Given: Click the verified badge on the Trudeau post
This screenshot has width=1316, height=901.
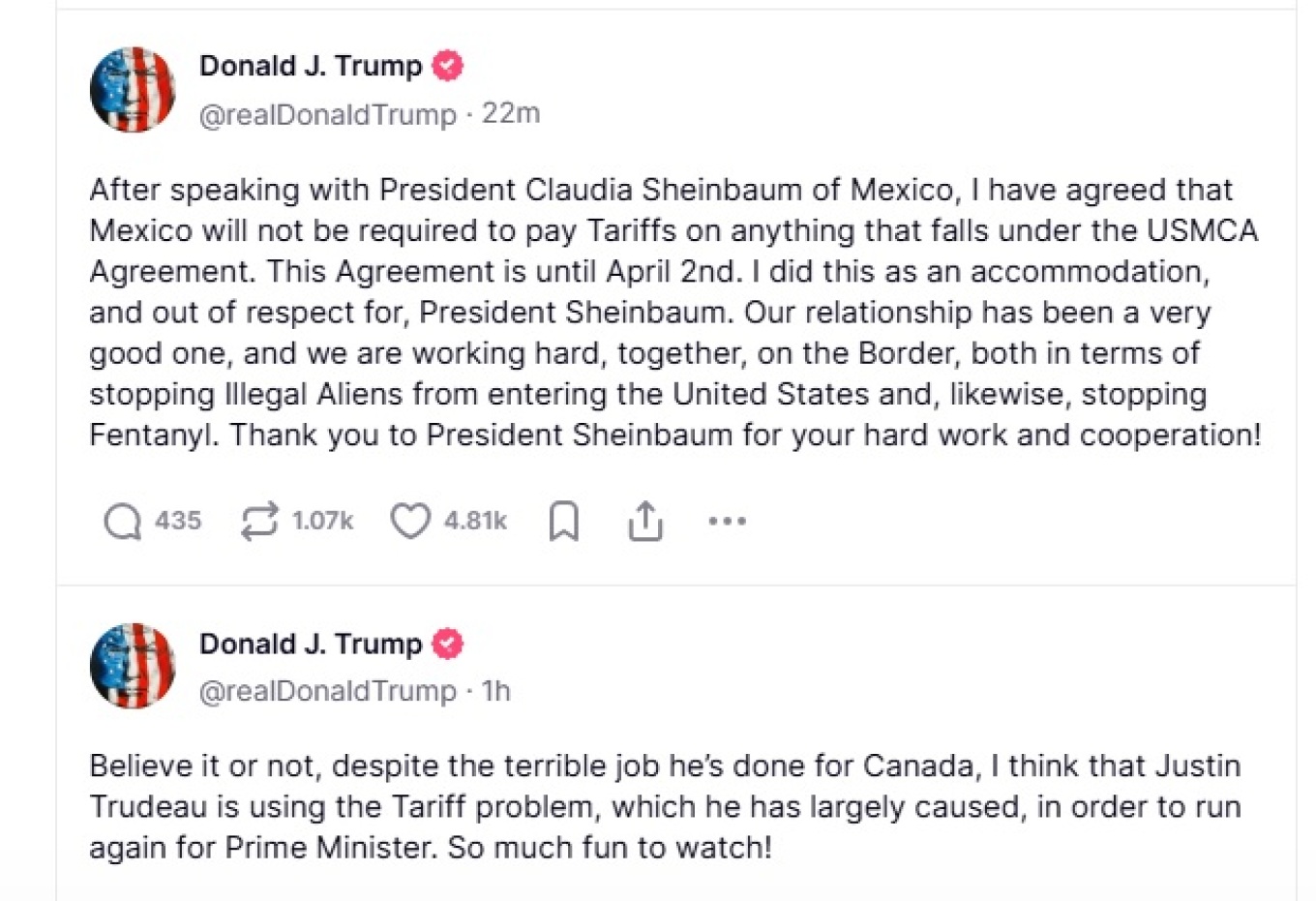Looking at the screenshot, I should tap(447, 644).
